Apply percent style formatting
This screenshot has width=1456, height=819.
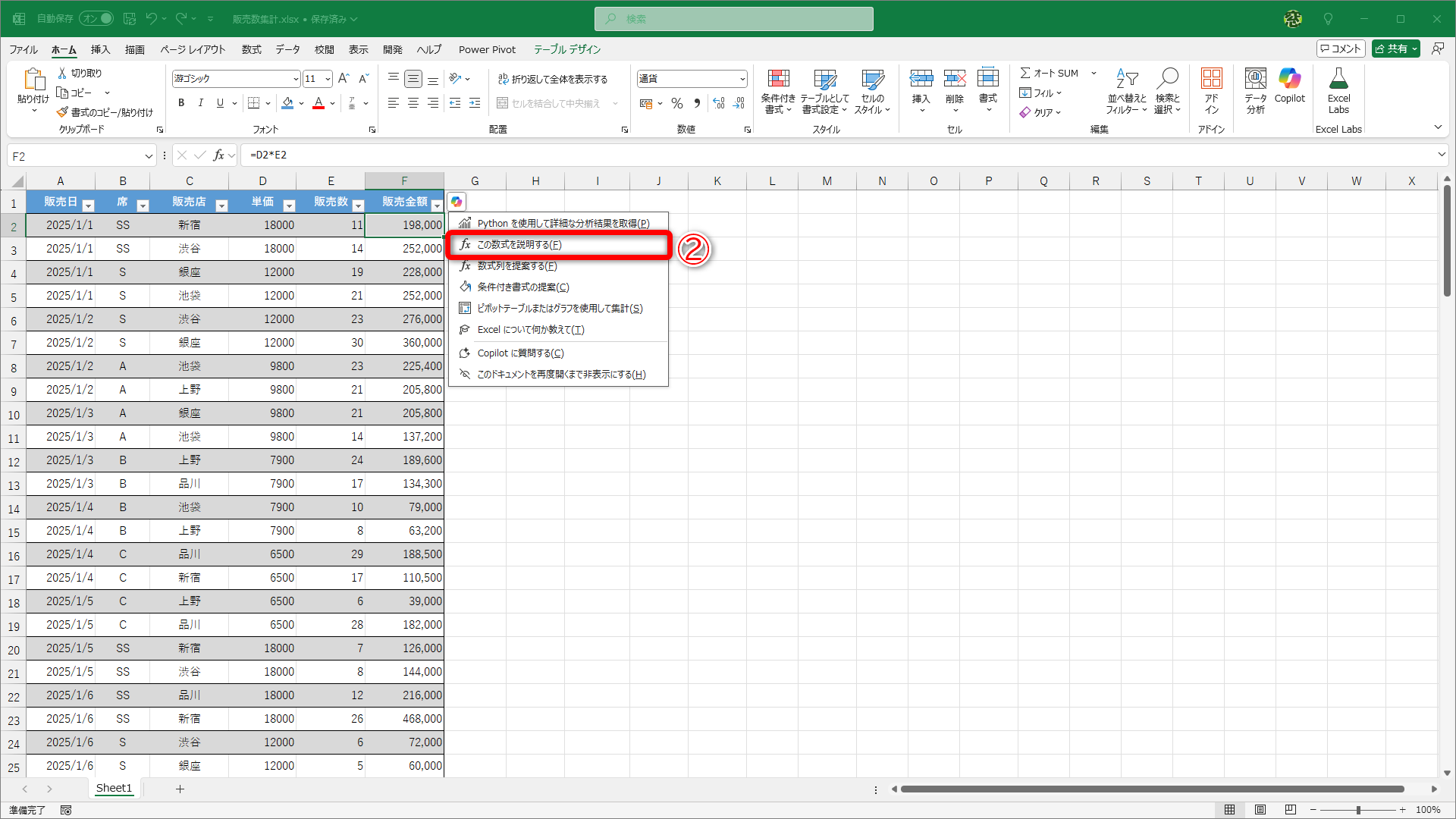pos(677,103)
